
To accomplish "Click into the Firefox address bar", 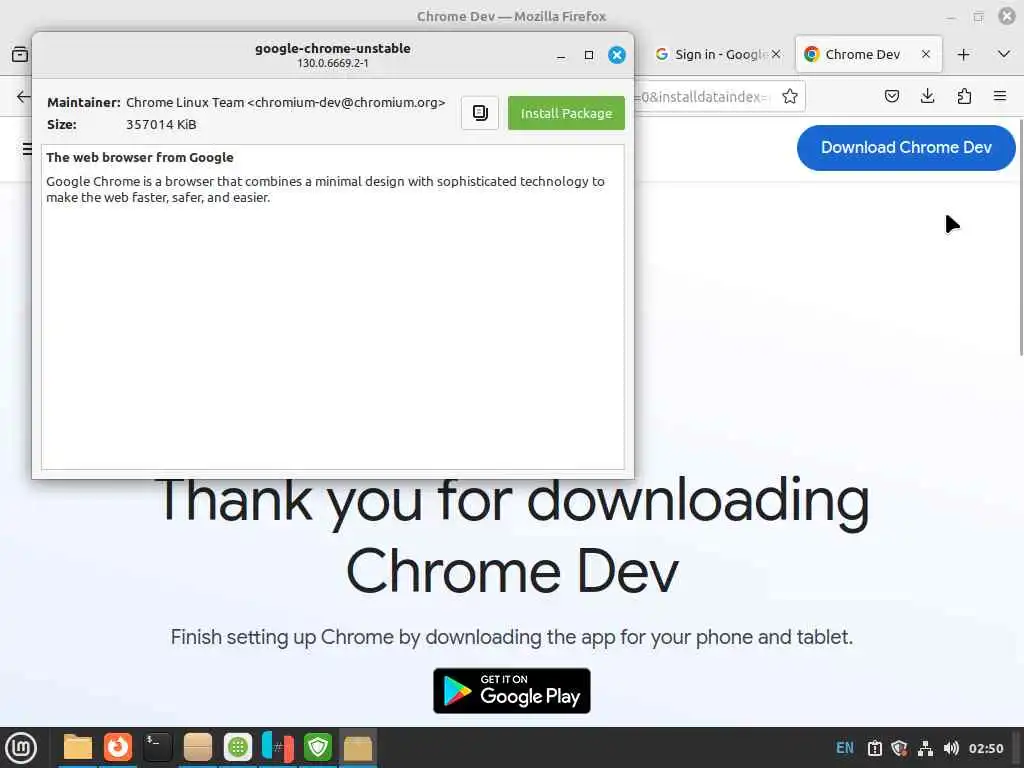I will click(705, 97).
